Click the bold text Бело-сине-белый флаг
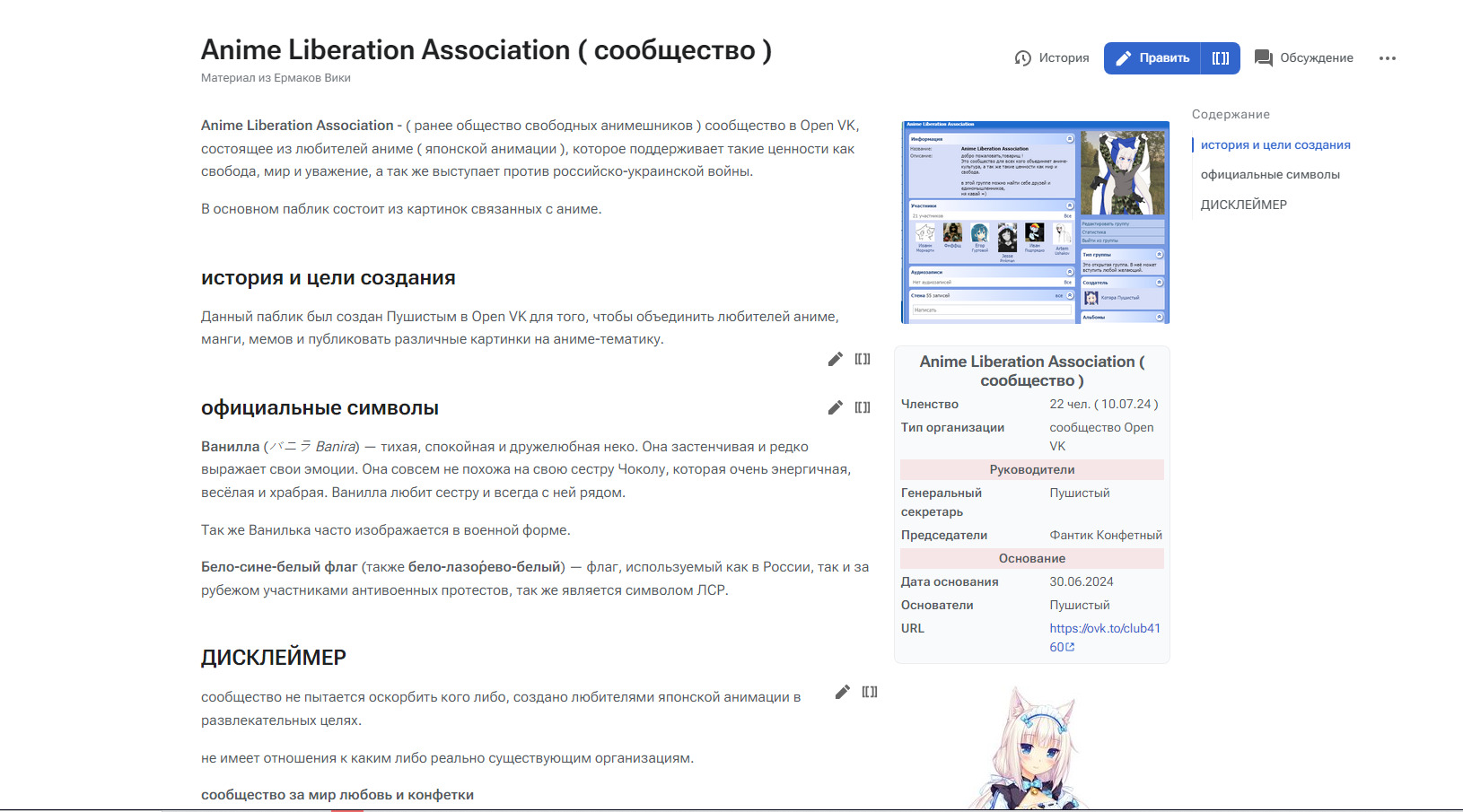The height and width of the screenshot is (812, 1463). [x=279, y=567]
